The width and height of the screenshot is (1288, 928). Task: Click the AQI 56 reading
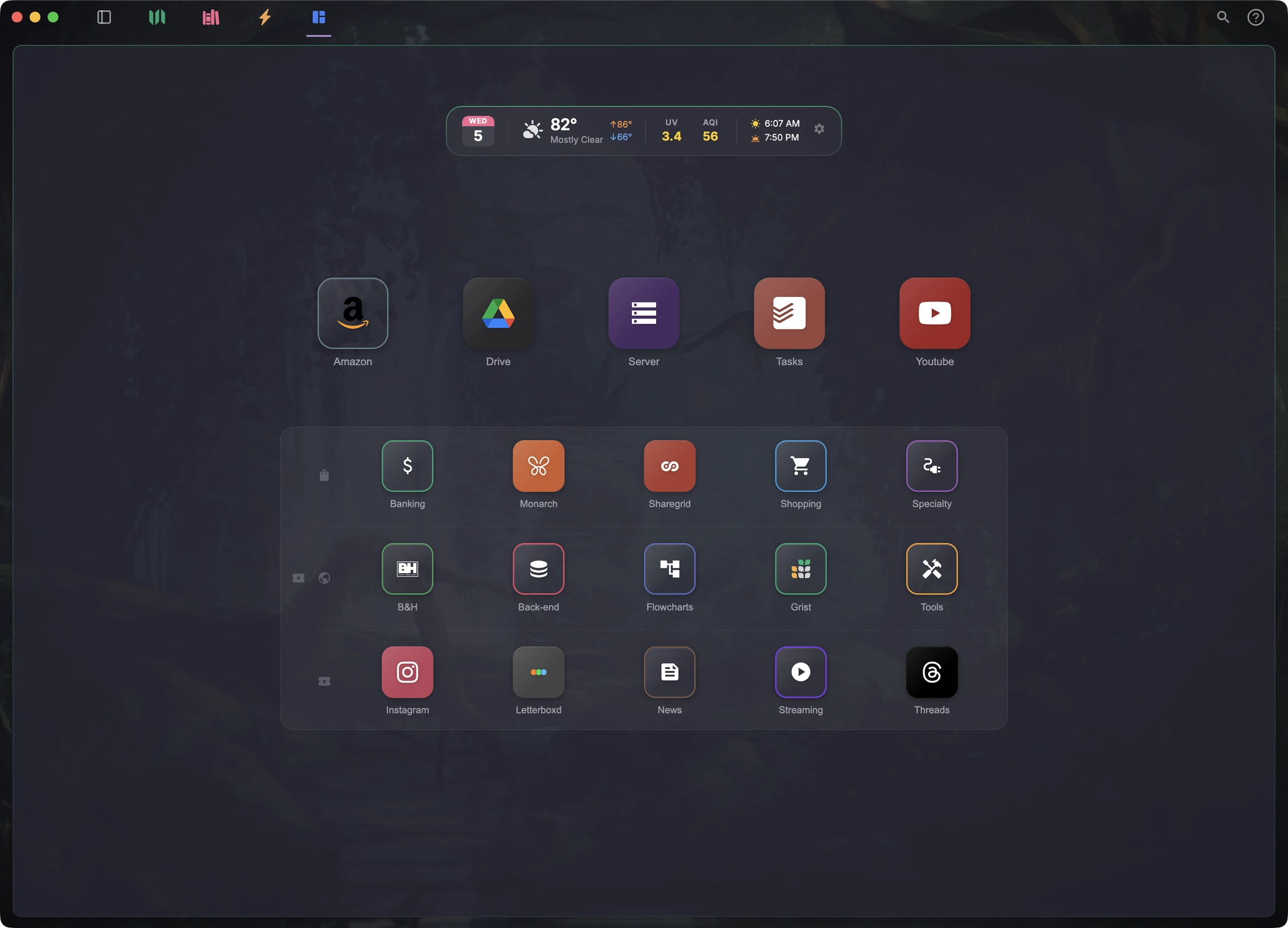click(710, 136)
